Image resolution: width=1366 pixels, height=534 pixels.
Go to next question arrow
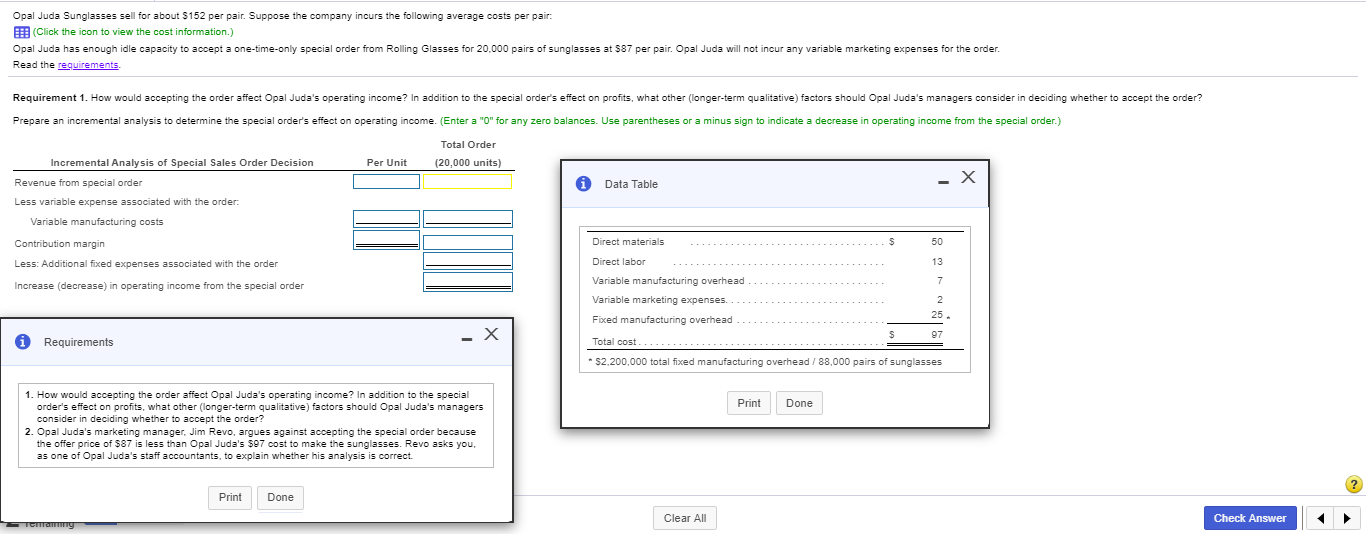[1348, 518]
